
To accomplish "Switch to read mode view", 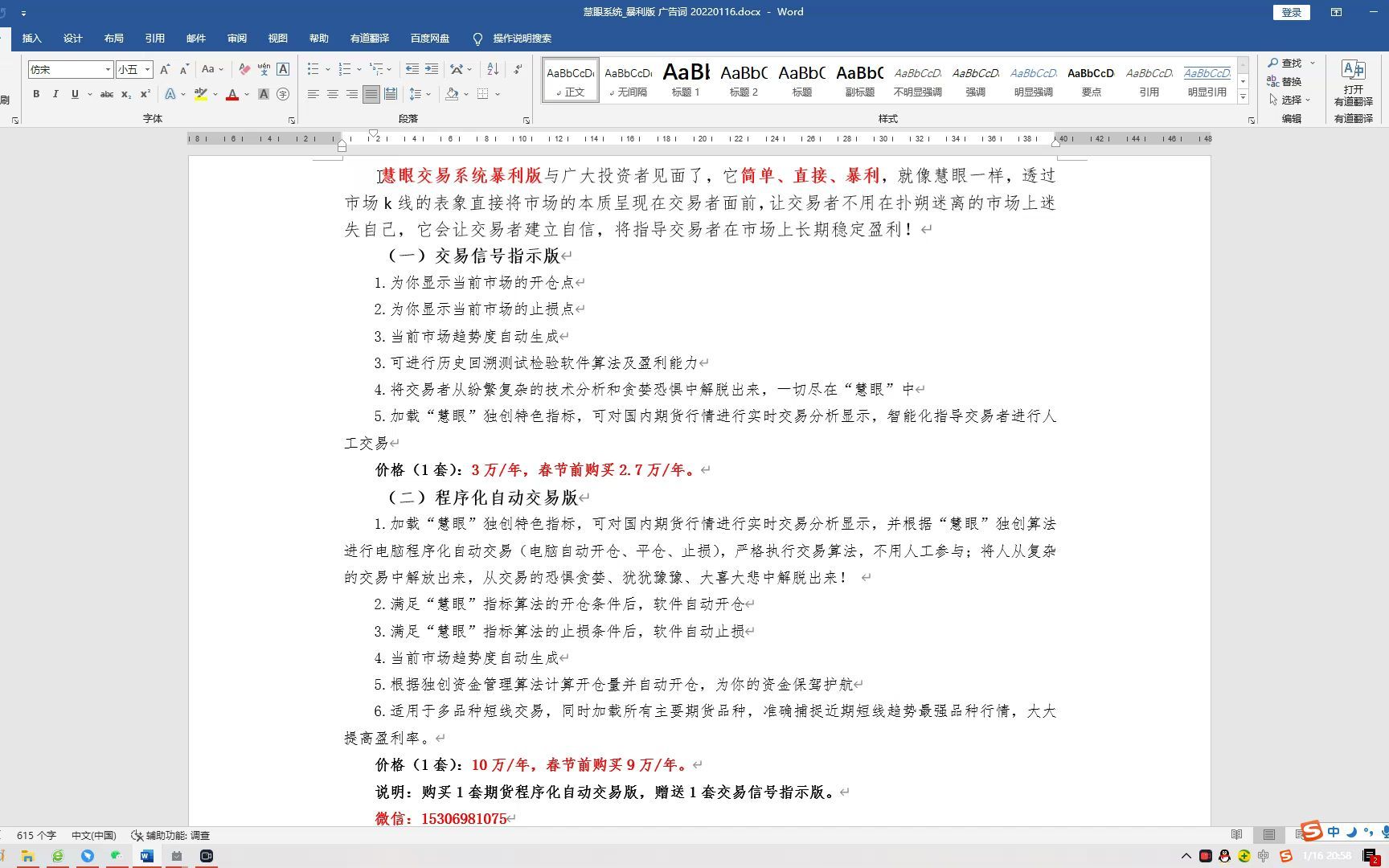I will click(1237, 835).
